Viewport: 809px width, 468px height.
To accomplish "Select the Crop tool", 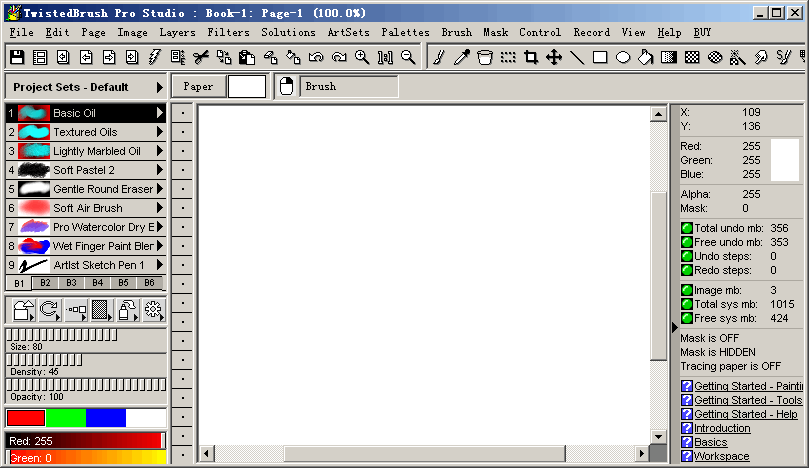I will 531,57.
